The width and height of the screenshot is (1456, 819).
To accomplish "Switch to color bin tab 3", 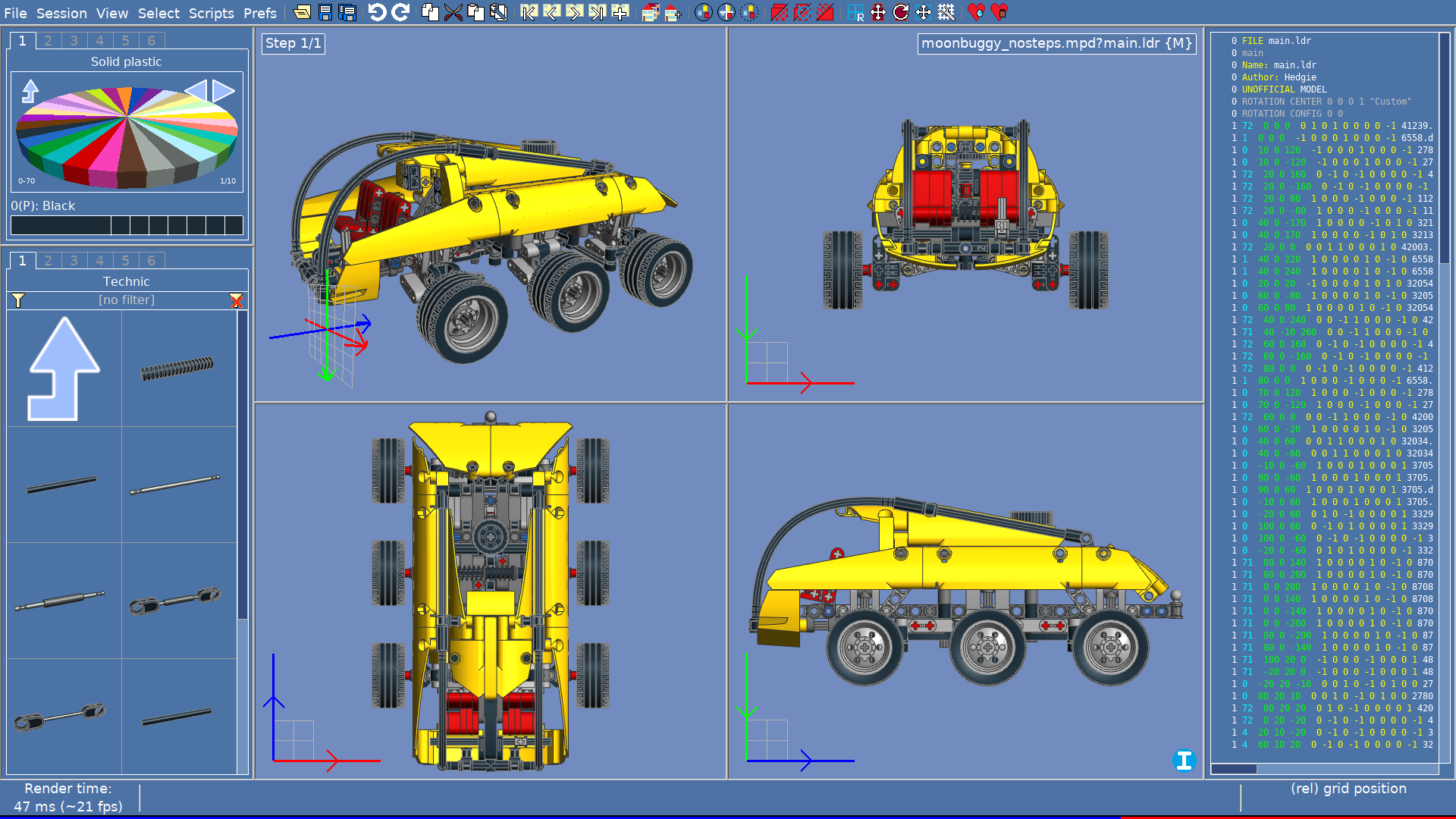I will pyautogui.click(x=74, y=41).
